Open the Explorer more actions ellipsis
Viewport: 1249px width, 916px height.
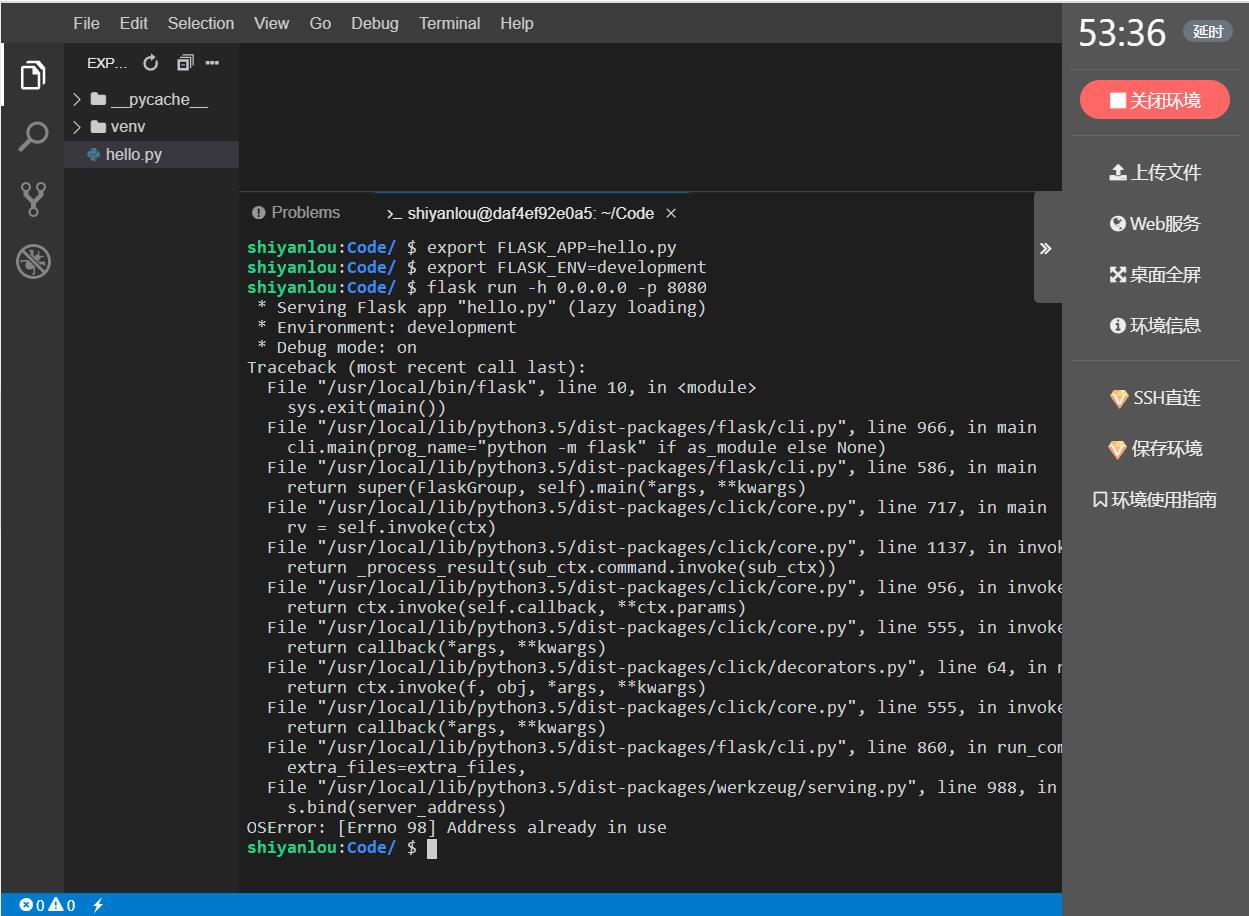click(212, 63)
